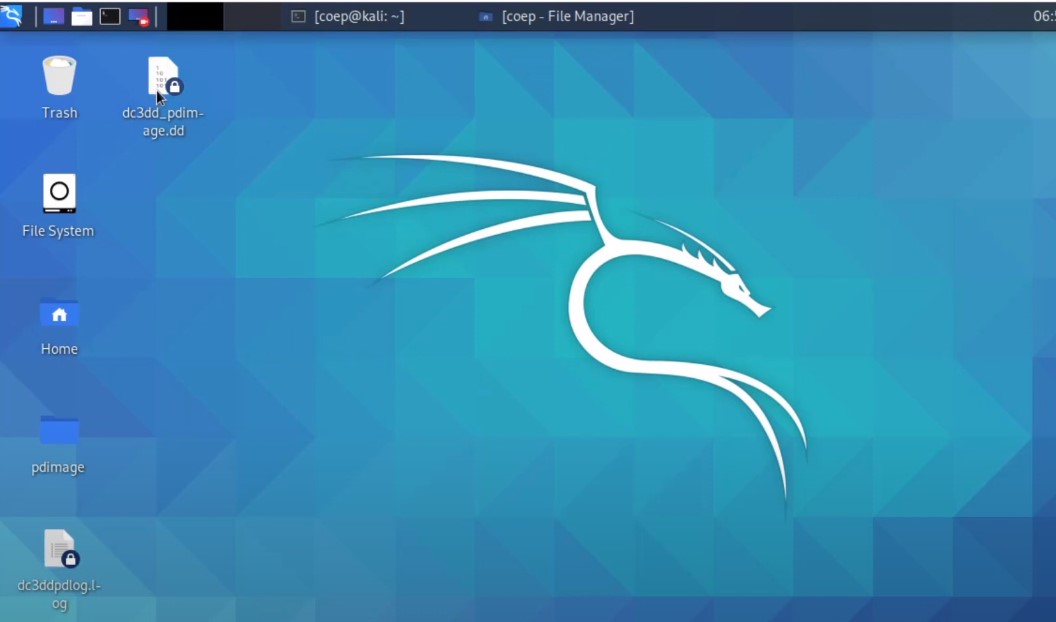Open the screen recorder panel launcher

(x=139, y=16)
